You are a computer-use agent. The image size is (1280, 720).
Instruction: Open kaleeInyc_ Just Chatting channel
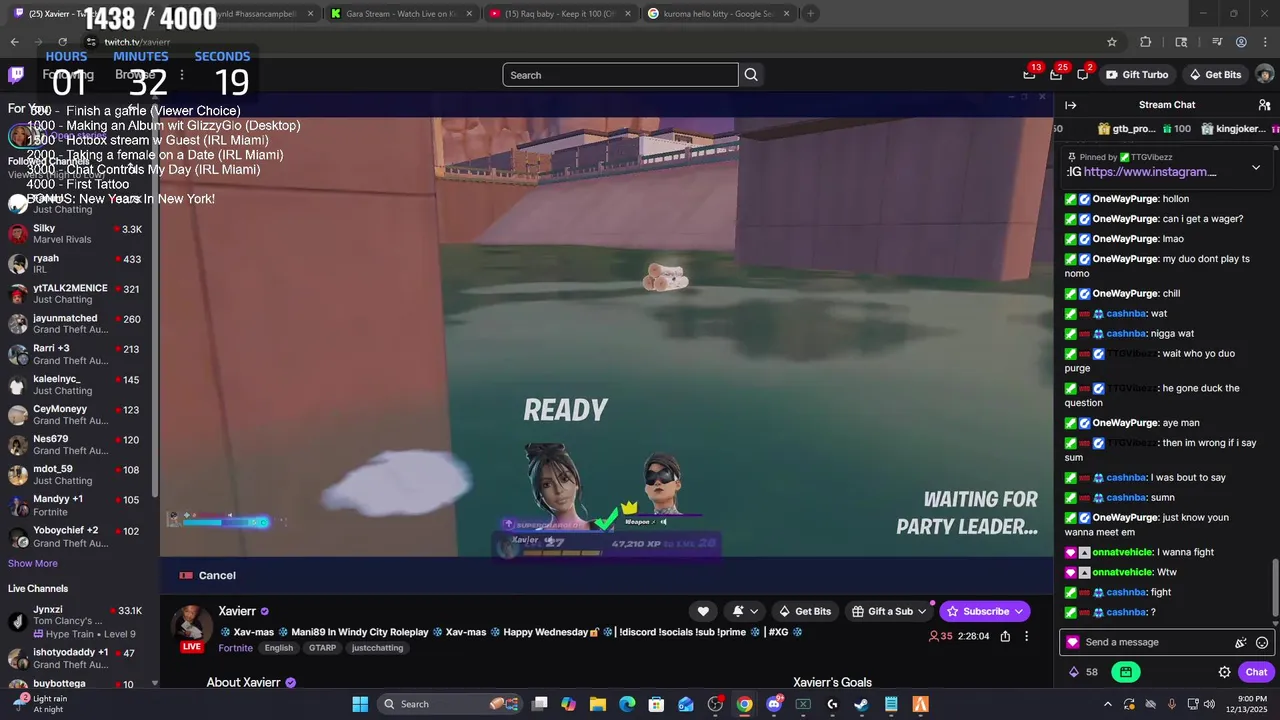tap(76, 385)
